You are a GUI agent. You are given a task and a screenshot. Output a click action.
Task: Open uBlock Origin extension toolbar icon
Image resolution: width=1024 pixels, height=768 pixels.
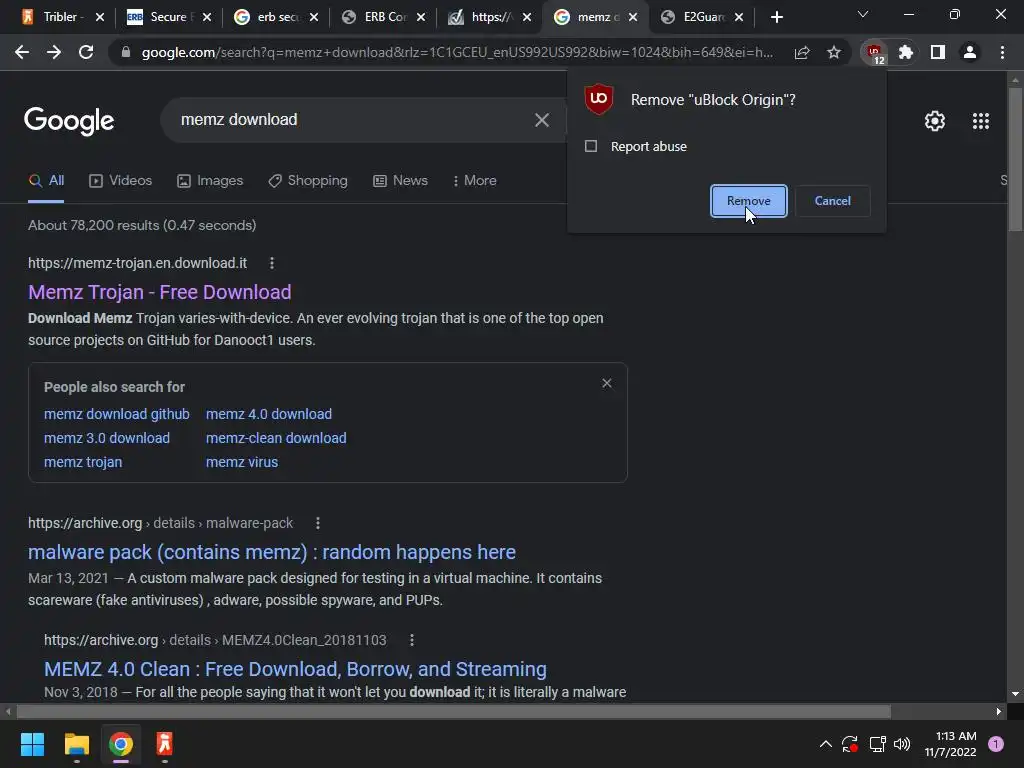(x=874, y=52)
